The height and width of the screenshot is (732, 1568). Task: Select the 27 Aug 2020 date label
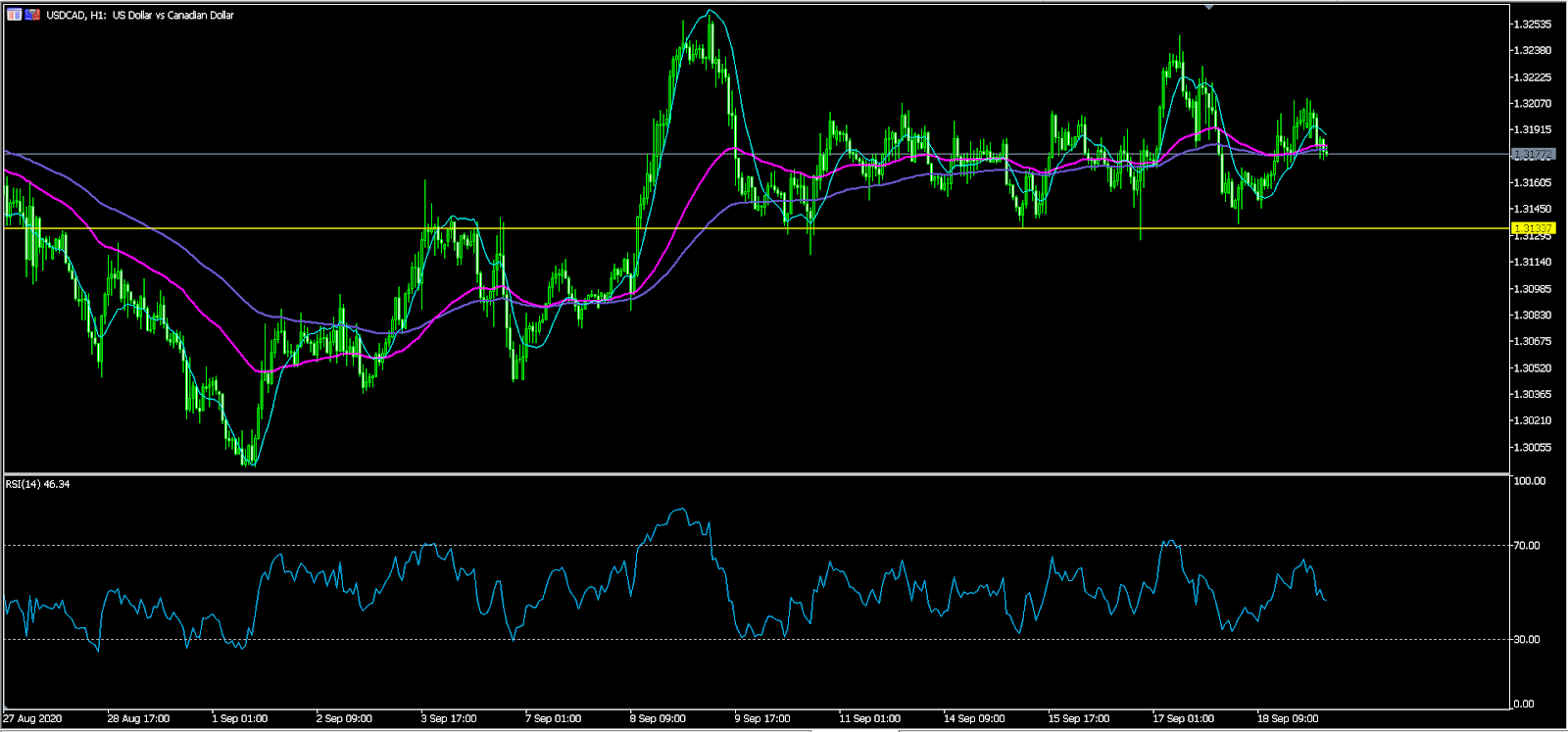32,718
